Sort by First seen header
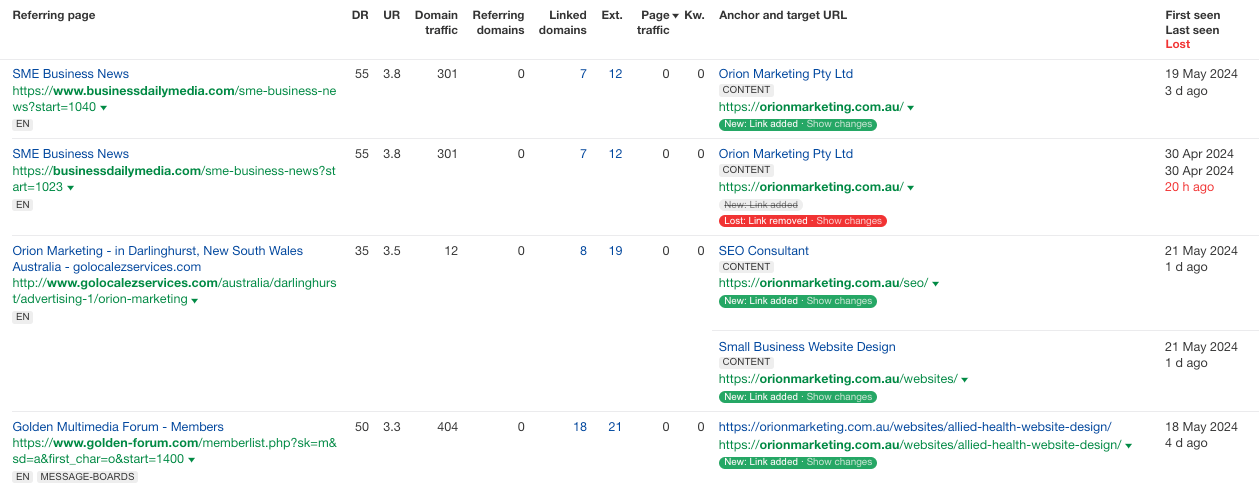Screen dimensions: 1259x490 tap(1192, 16)
